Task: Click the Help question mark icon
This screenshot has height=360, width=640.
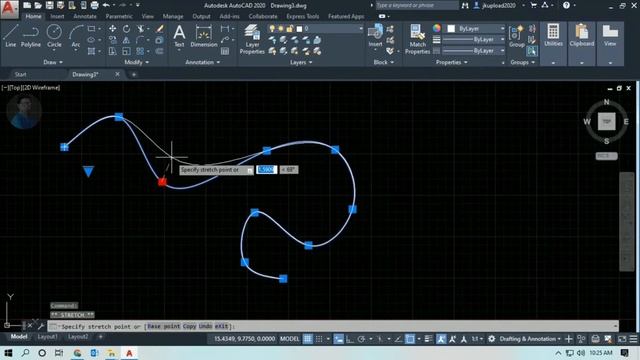Action: 566,5
